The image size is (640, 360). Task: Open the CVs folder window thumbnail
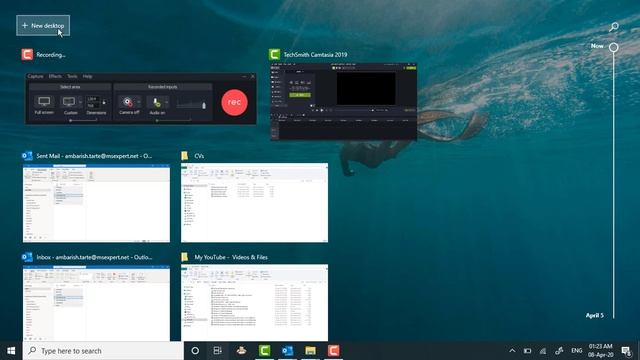254,203
